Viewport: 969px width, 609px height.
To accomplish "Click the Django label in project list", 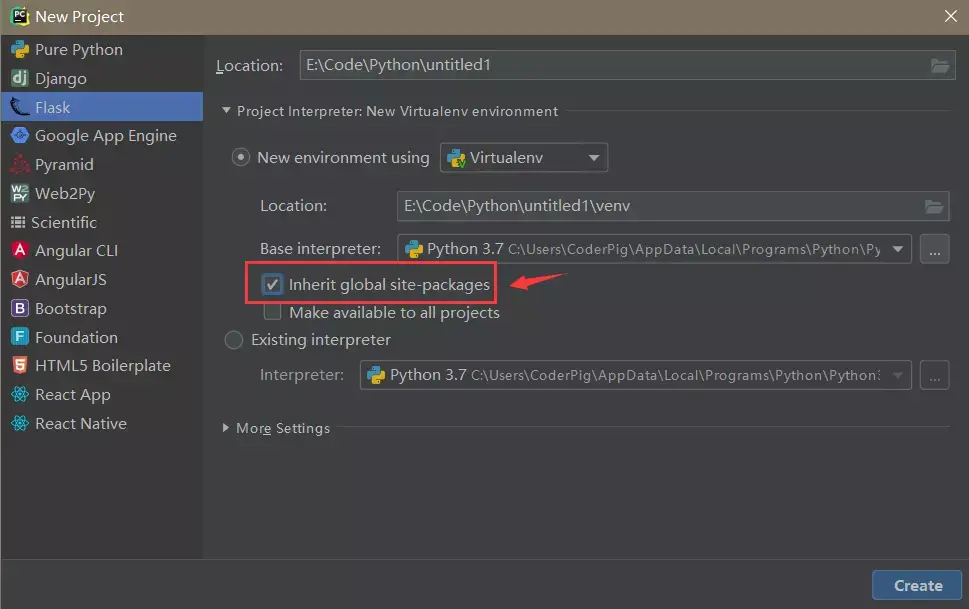I will point(61,79).
